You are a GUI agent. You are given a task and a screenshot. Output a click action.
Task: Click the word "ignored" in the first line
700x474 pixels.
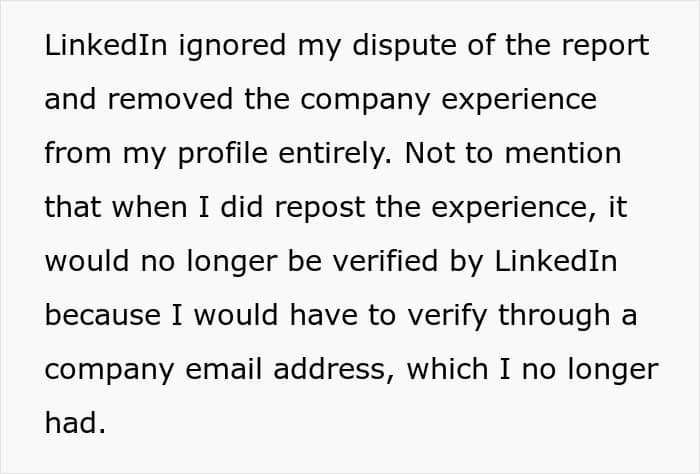coord(232,46)
